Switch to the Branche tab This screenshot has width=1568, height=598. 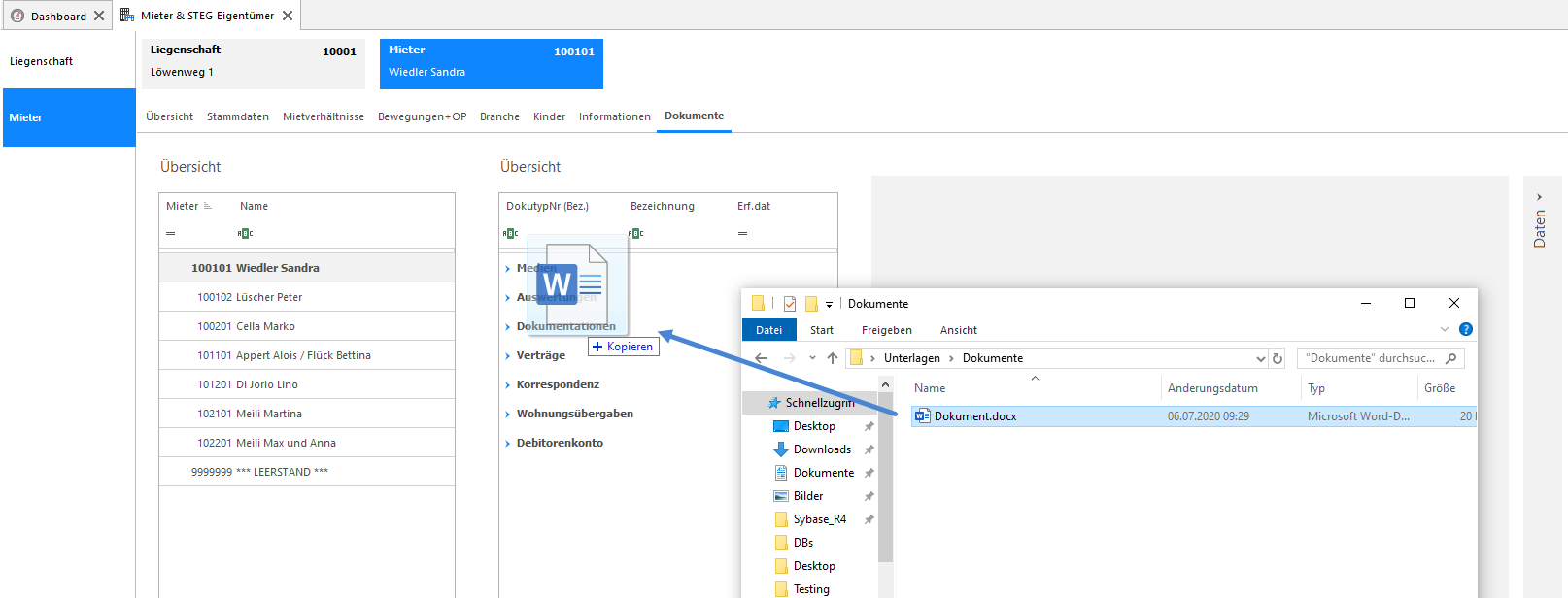(499, 116)
